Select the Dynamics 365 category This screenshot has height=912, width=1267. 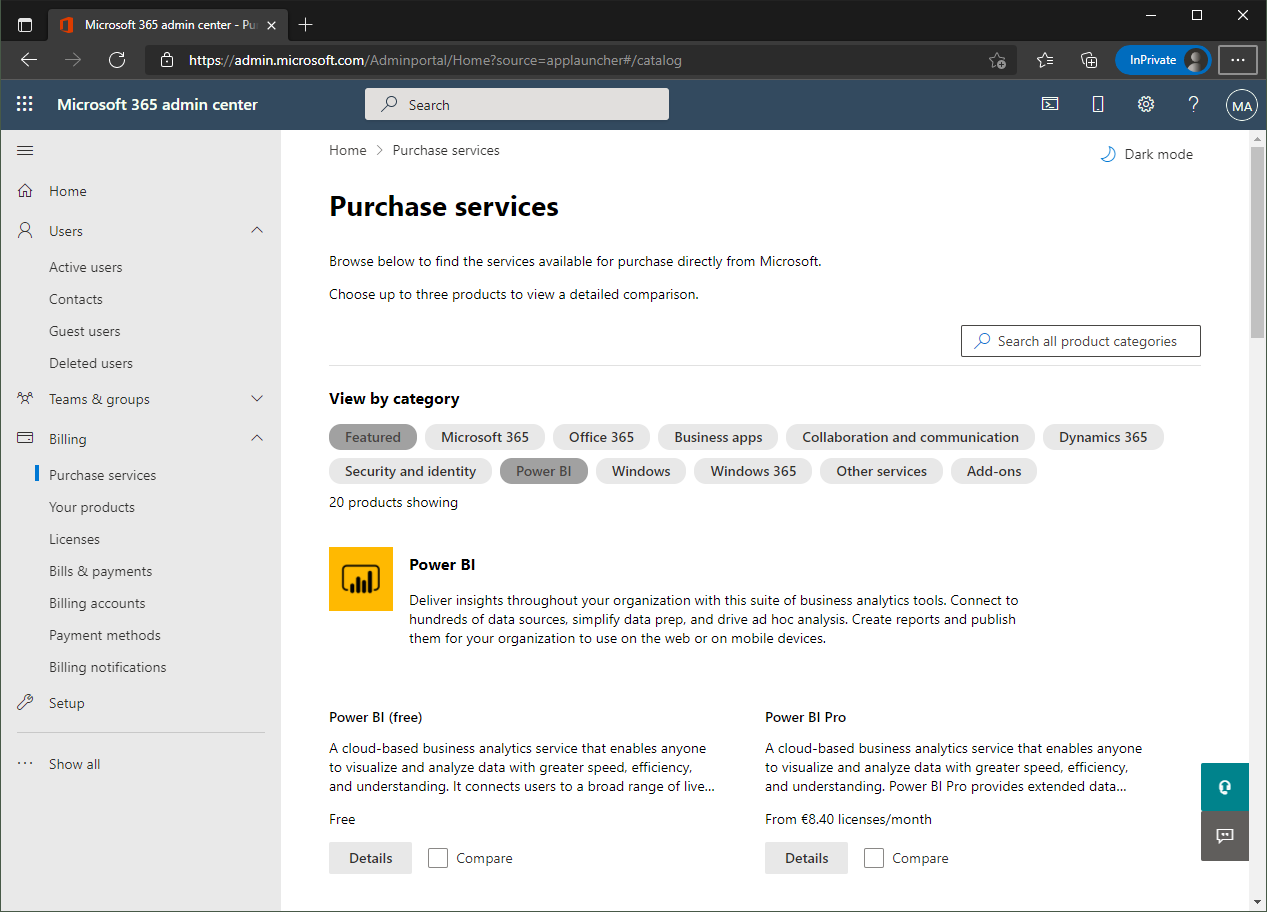(x=1103, y=437)
